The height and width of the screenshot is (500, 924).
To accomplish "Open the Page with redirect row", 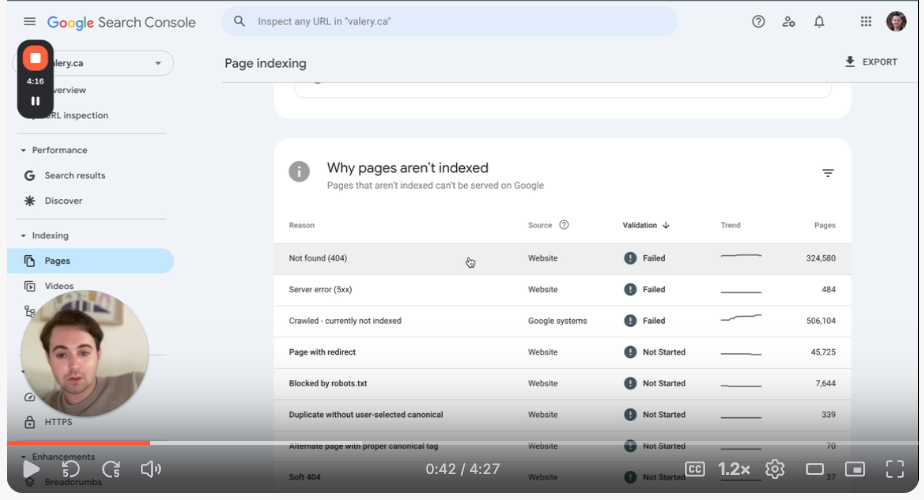I will click(562, 352).
